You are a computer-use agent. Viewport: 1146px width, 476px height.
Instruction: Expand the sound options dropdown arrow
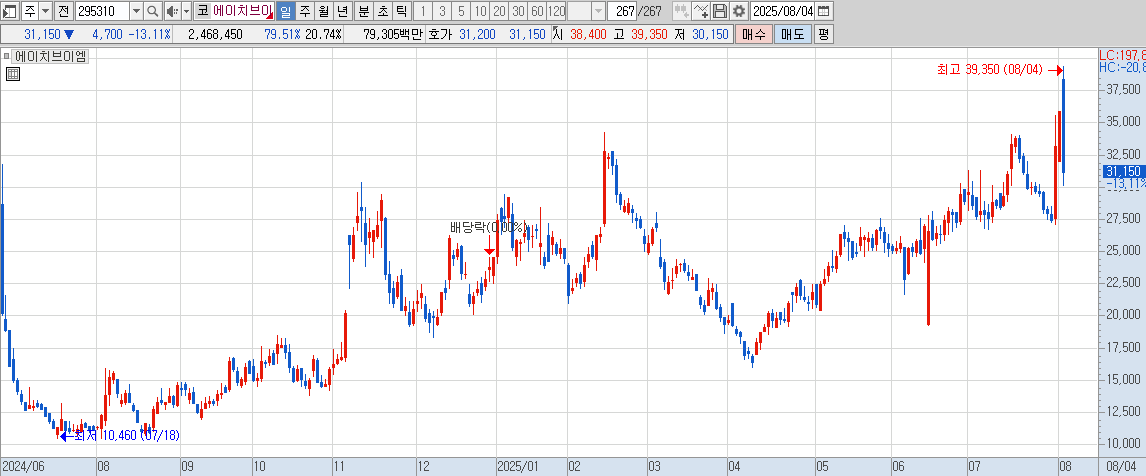[186, 11]
